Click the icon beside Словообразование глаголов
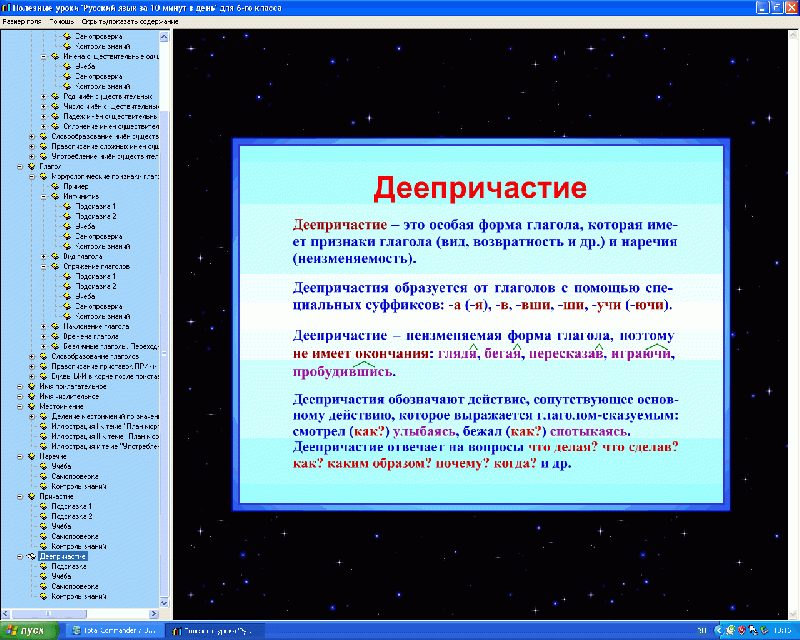Screen dimensions: 800x640 point(43,356)
